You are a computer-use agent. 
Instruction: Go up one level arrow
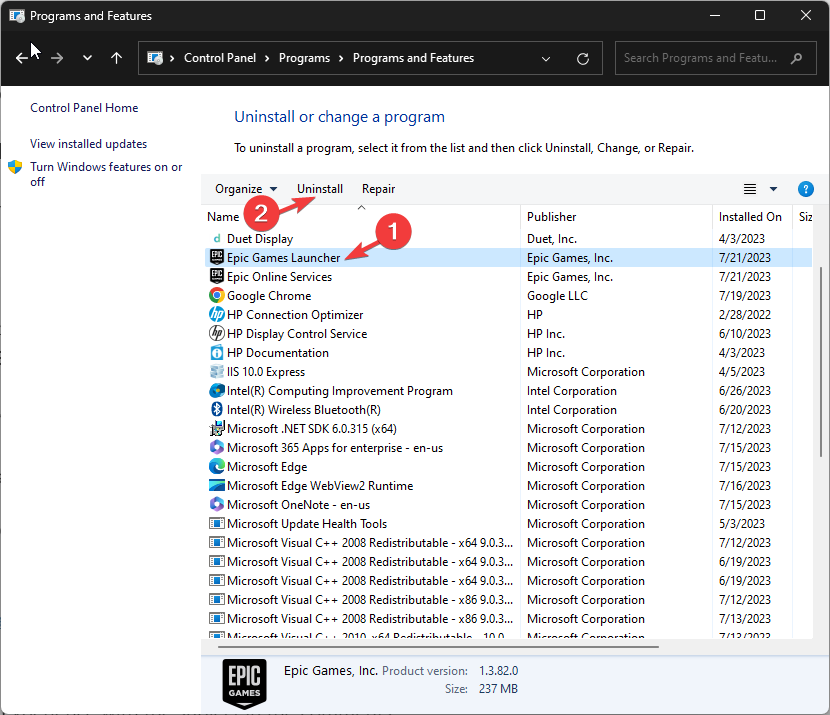pos(116,58)
